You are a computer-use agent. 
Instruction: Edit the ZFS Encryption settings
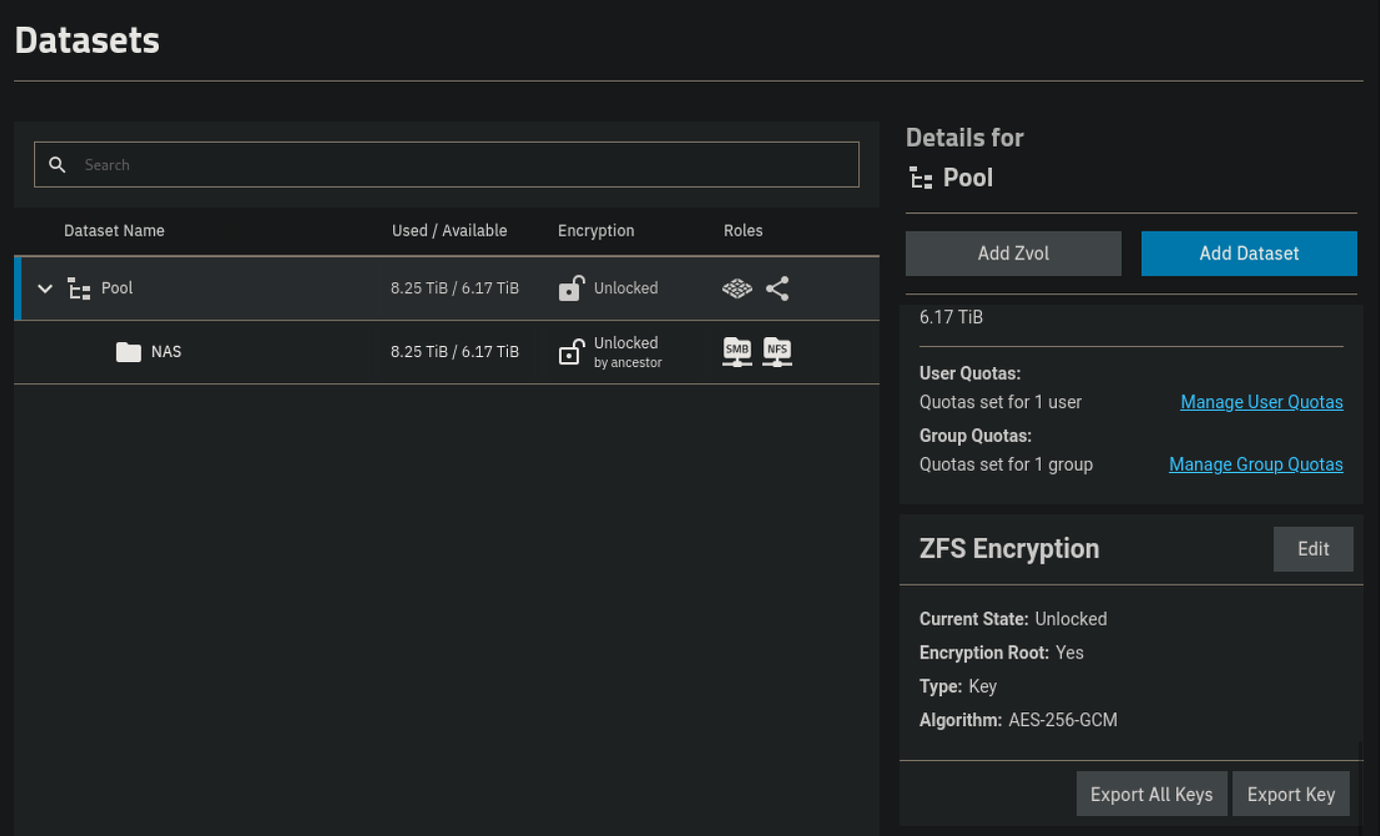pyautogui.click(x=1313, y=548)
